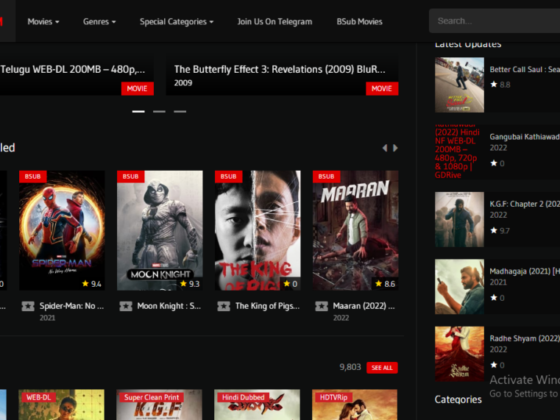560x420 pixels.
Task: Open Better Call Saul title in sidebar
Action: (x=525, y=69)
